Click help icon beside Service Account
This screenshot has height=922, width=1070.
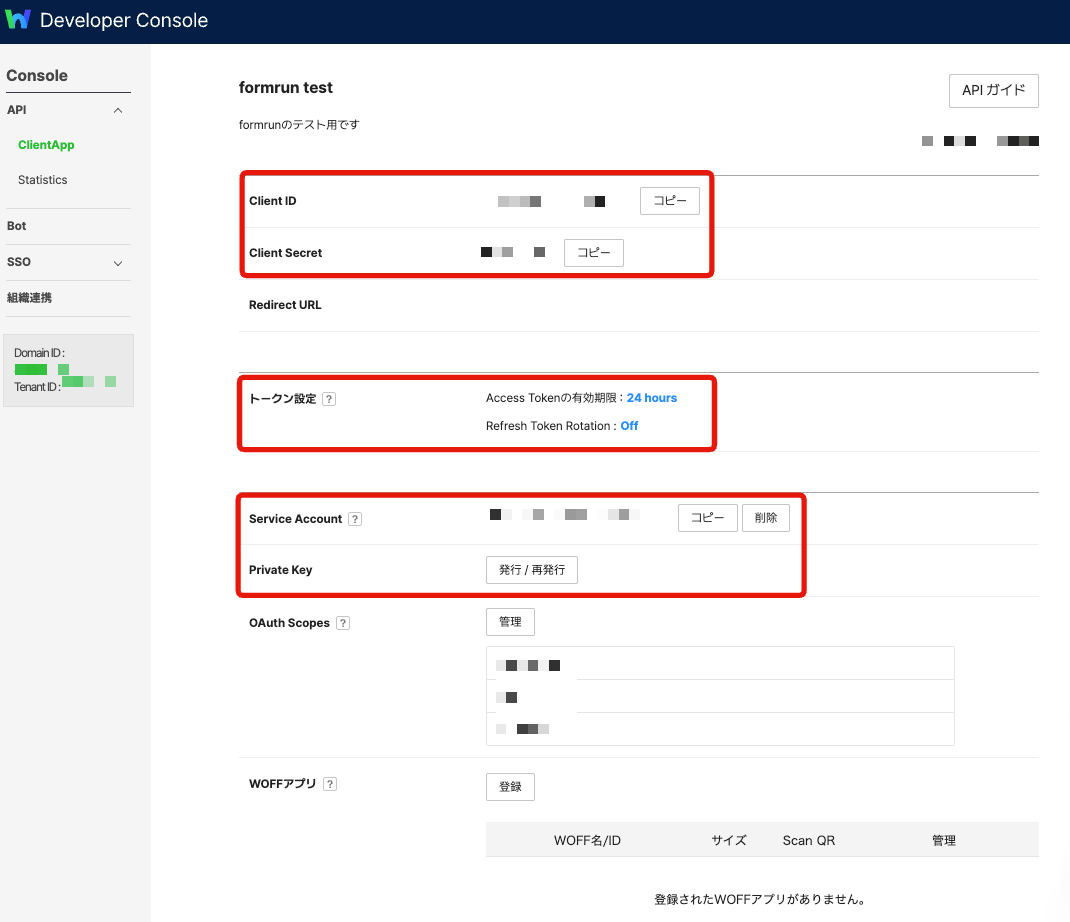click(355, 519)
